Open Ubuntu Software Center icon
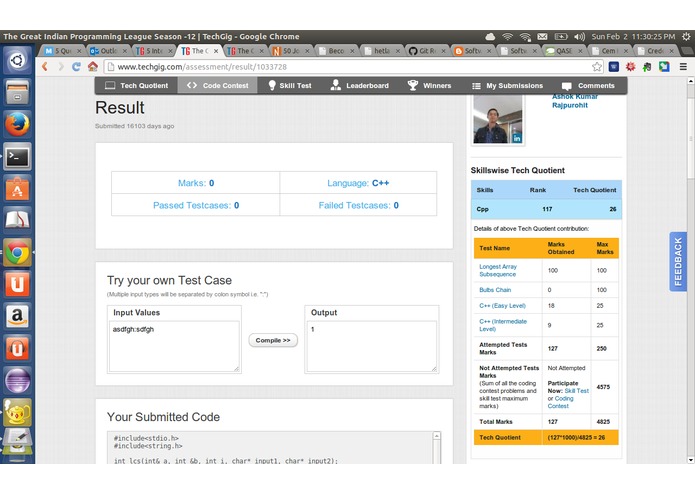 point(17,189)
